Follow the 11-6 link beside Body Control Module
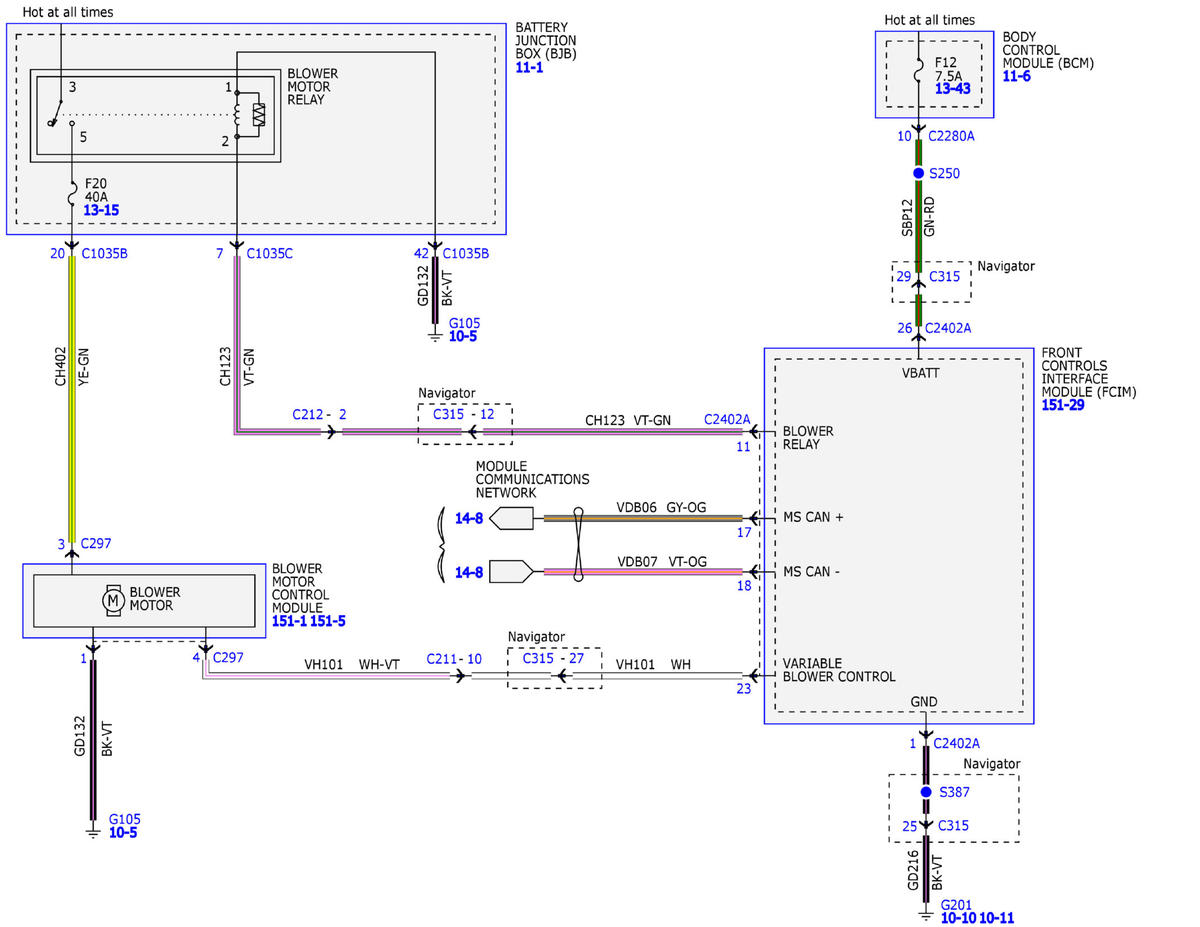Viewport: 1200px width, 927px height. click(x=1016, y=76)
